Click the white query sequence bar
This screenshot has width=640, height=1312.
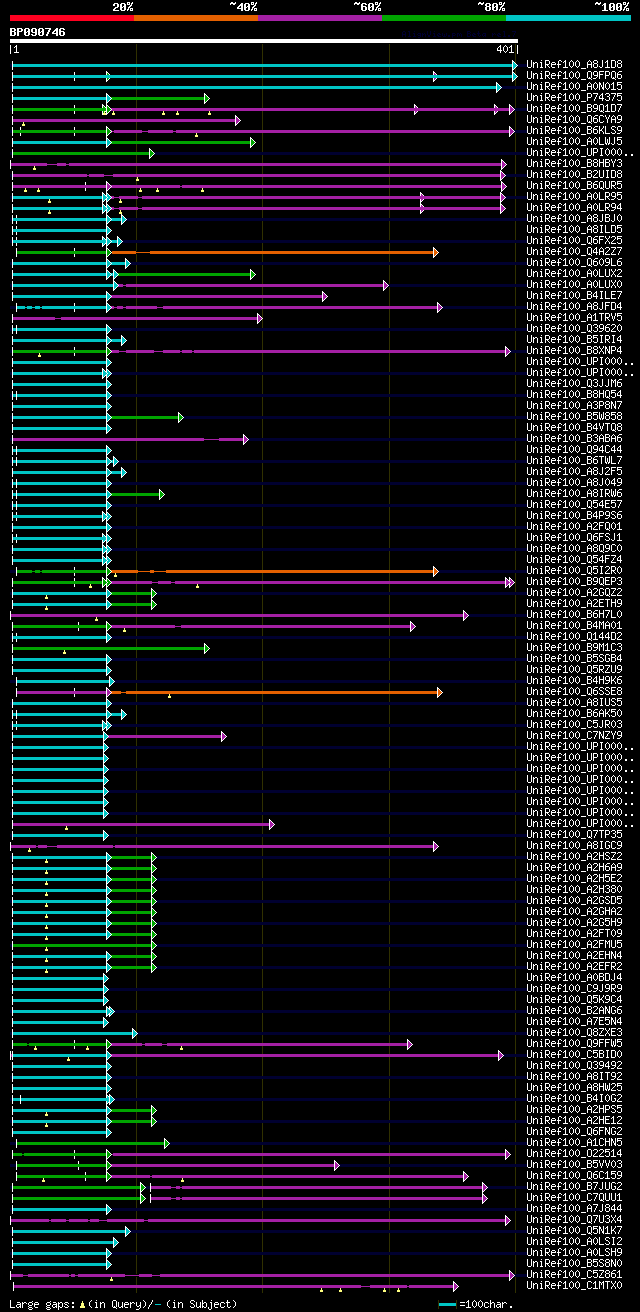[264, 41]
